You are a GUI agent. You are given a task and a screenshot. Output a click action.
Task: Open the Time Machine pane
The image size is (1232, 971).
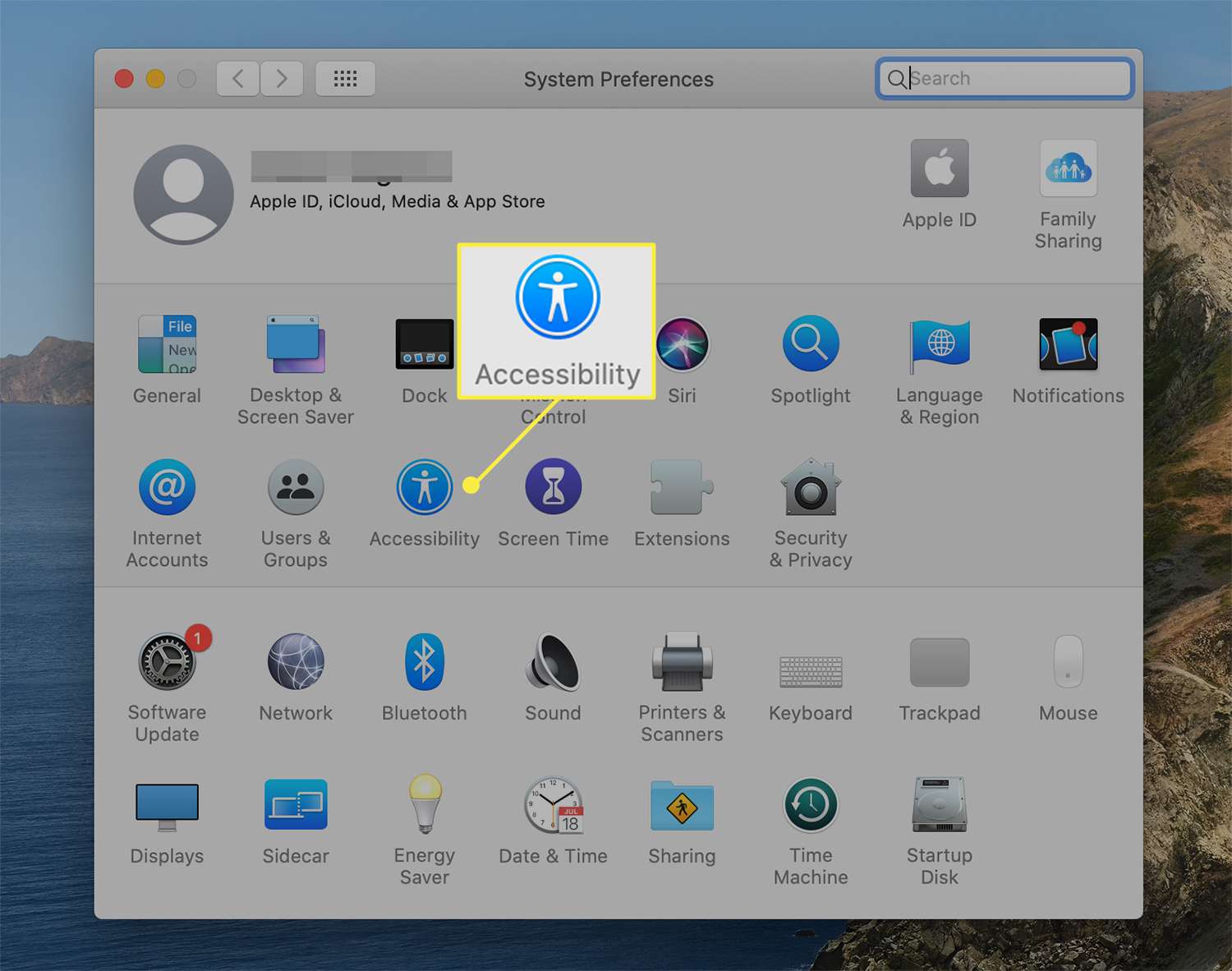pyautogui.click(x=810, y=806)
